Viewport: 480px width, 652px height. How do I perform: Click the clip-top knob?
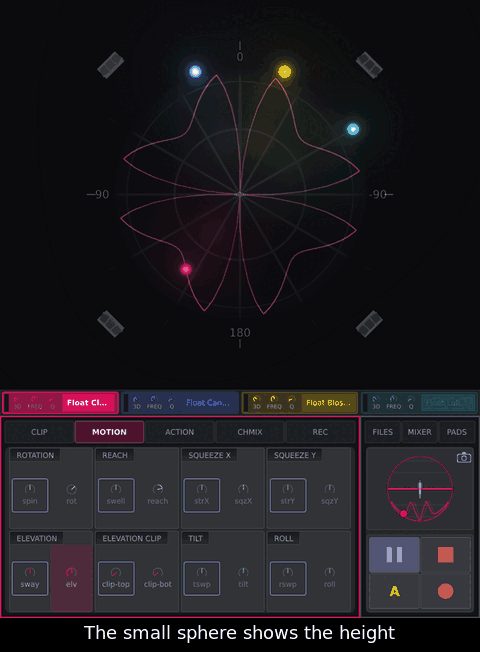(116, 578)
